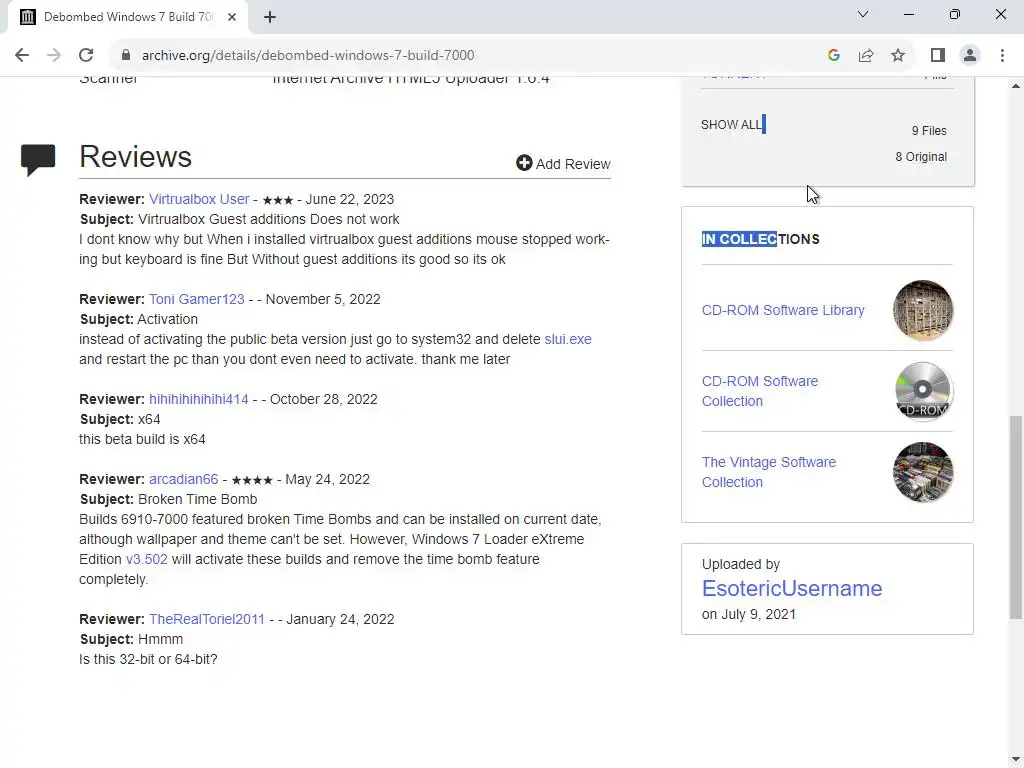This screenshot has height=768, width=1024.
Task: Click the four-star rating on arcadian66 review
Action: 252,480
